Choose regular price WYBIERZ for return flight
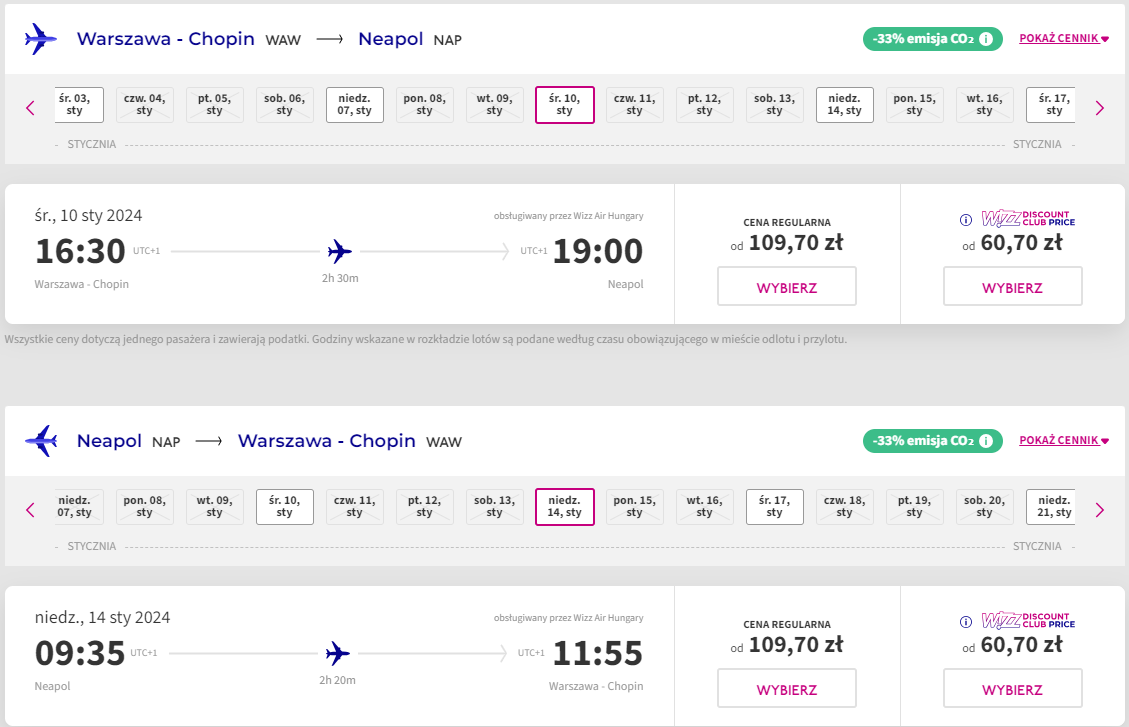 click(x=786, y=689)
